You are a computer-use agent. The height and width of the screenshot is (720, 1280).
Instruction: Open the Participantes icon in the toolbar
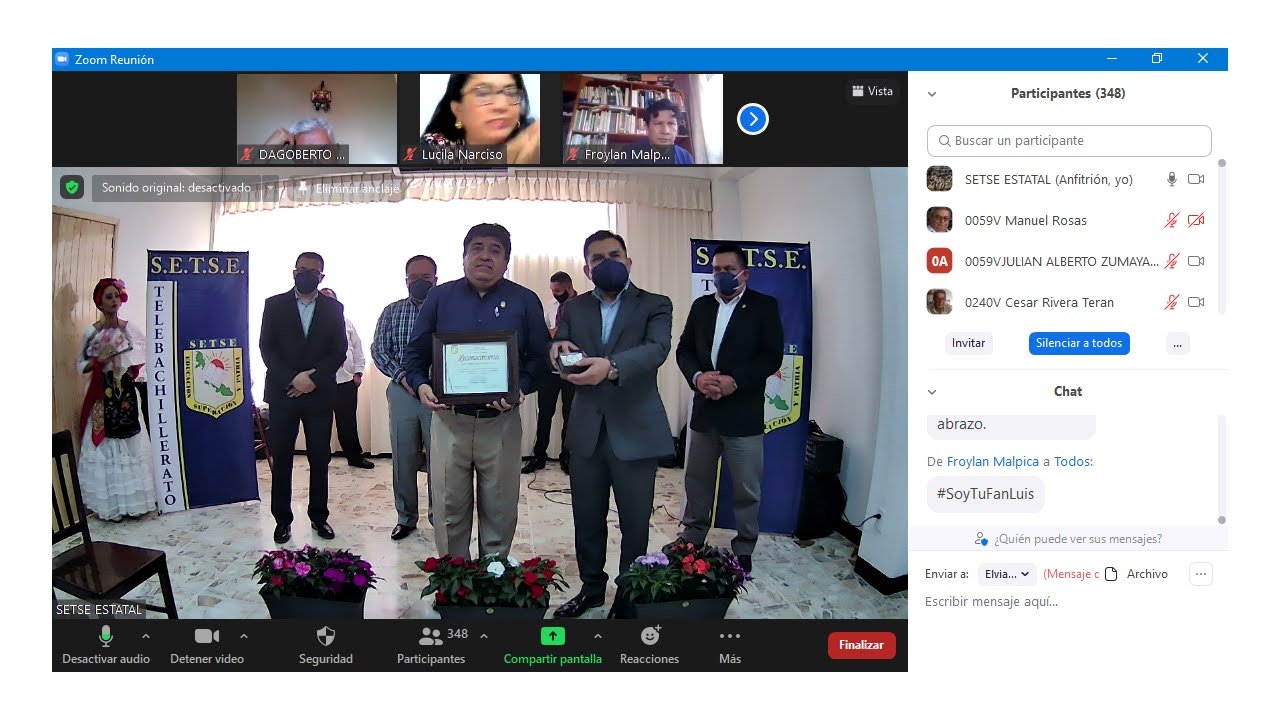click(431, 636)
